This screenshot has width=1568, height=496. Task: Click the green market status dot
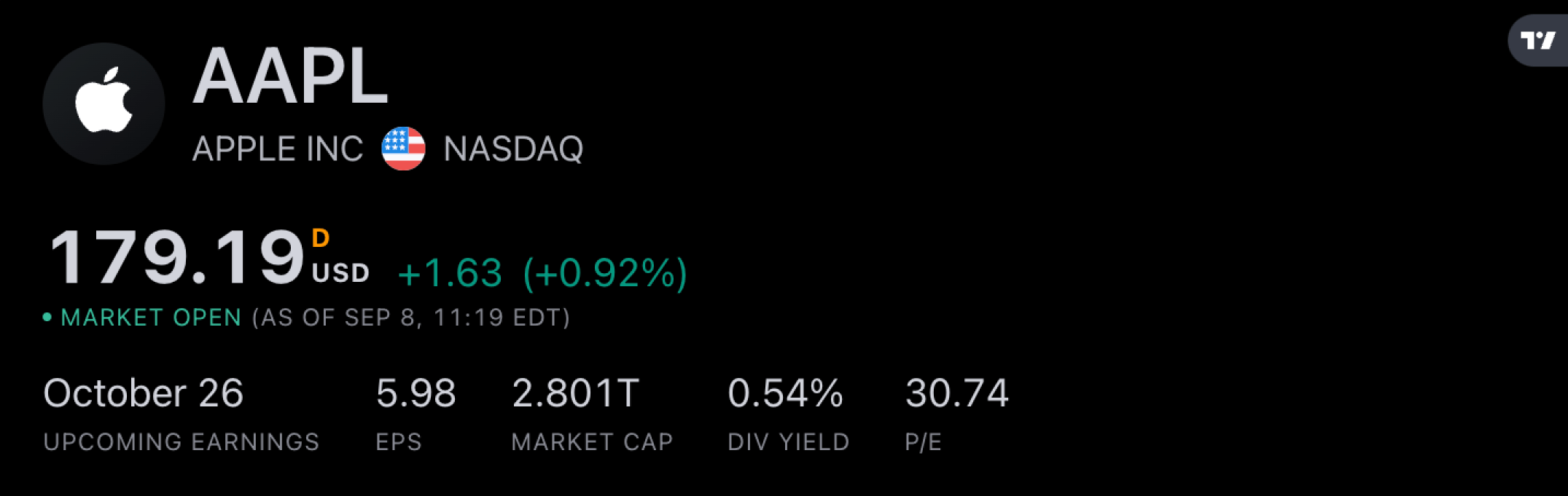47,317
